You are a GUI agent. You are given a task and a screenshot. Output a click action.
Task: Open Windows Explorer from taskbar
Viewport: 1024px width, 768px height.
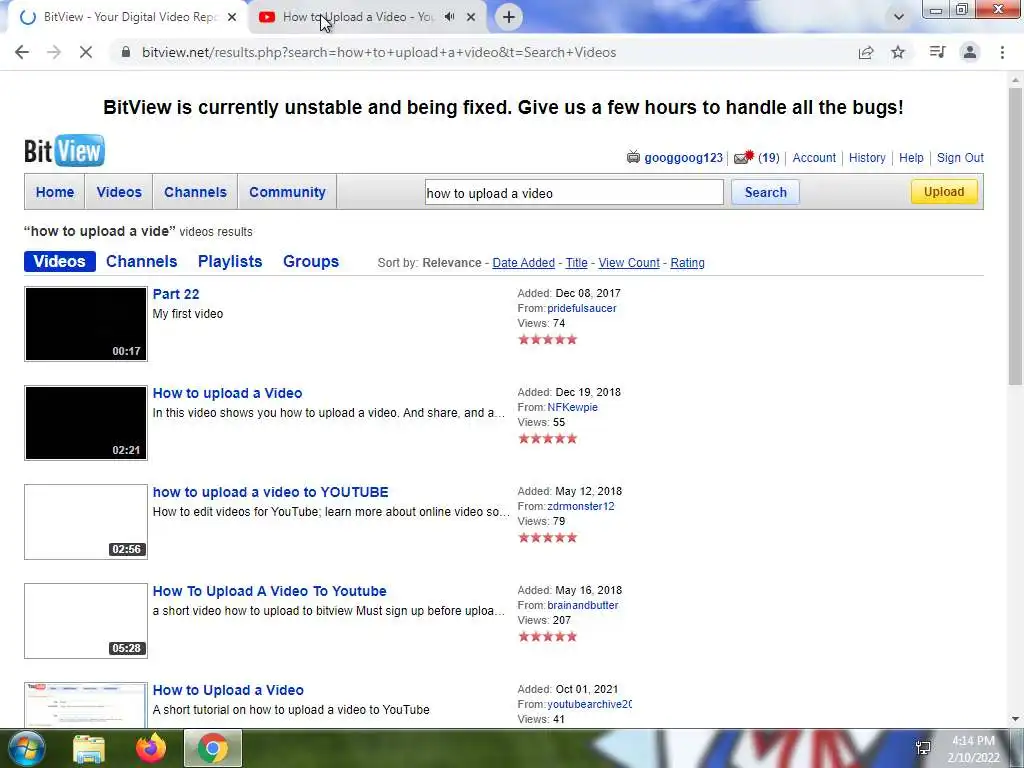89,749
